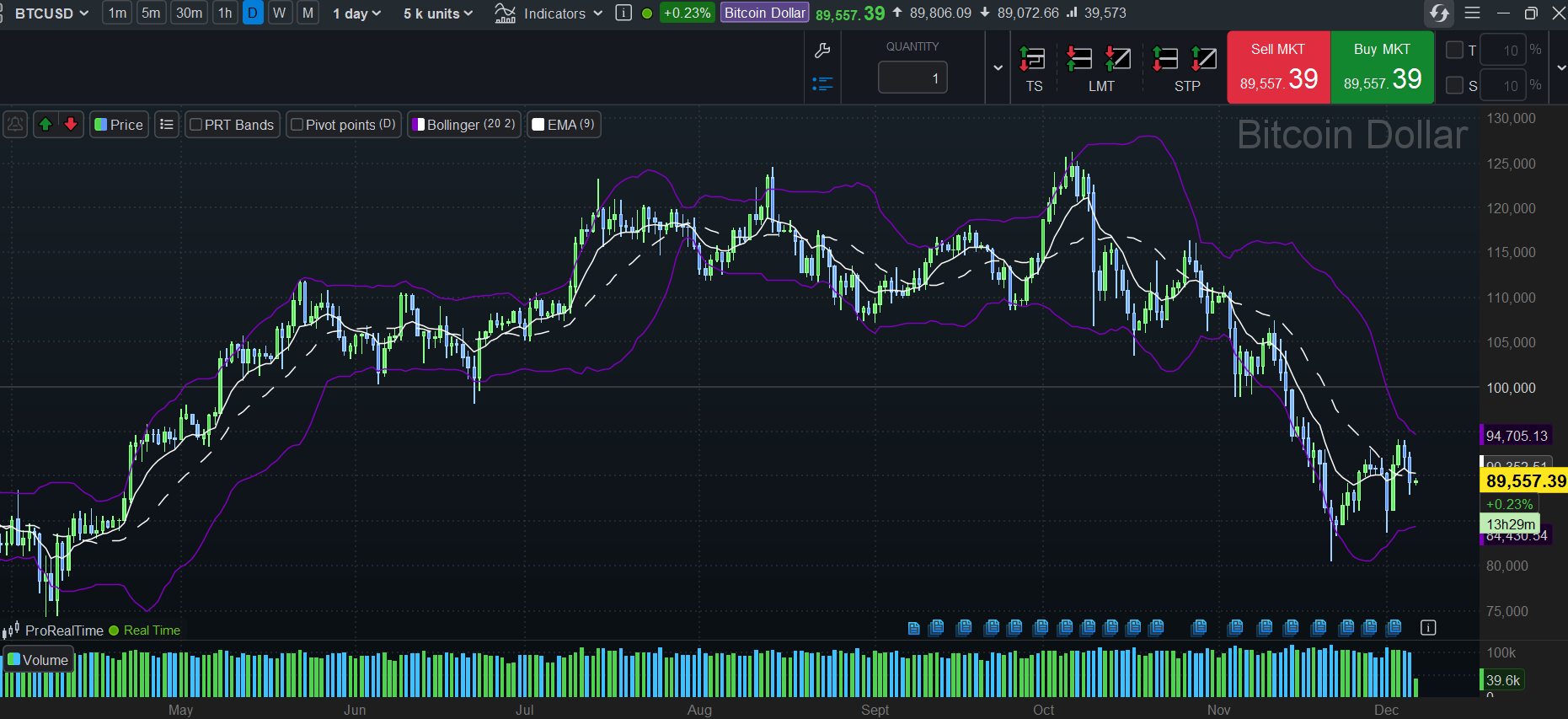The image size is (1568, 719).
Task: Select the 30m timeframe
Action: (x=189, y=13)
